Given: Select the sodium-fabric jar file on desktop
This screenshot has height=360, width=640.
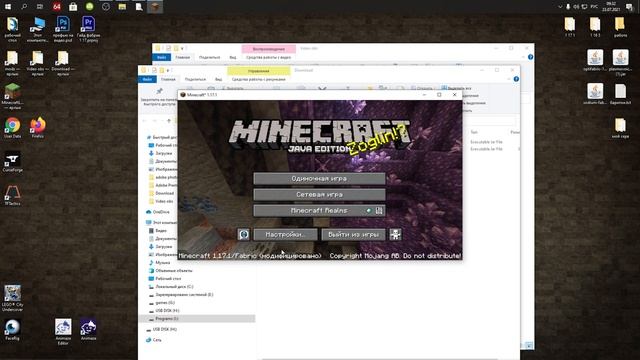Looking at the screenshot, I should pyautogui.click(x=595, y=94).
